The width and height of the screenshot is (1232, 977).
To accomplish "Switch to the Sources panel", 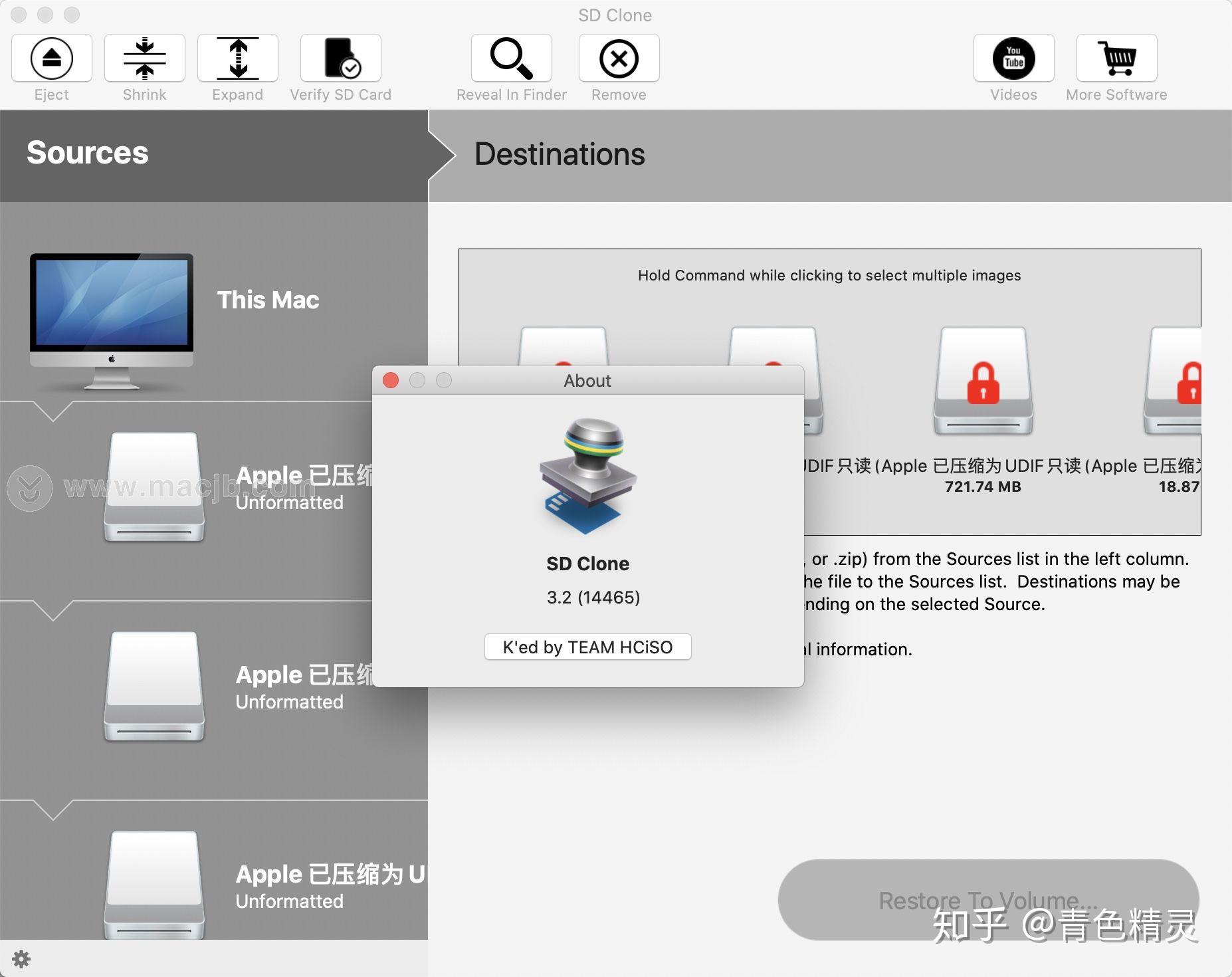I will pos(87,153).
